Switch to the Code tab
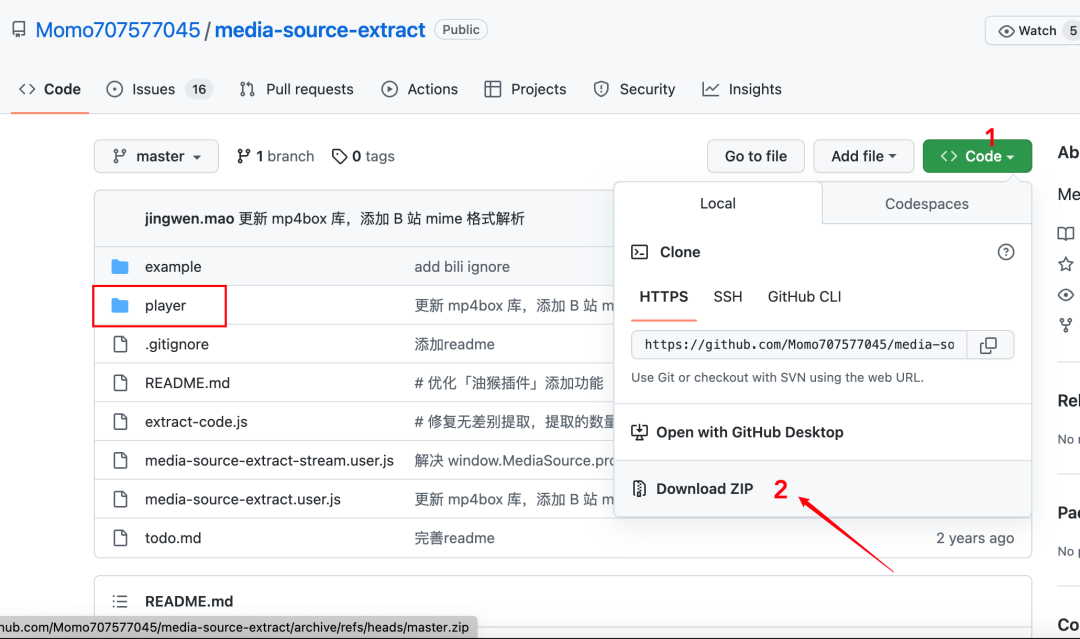The height and width of the screenshot is (639, 1080). coord(50,89)
